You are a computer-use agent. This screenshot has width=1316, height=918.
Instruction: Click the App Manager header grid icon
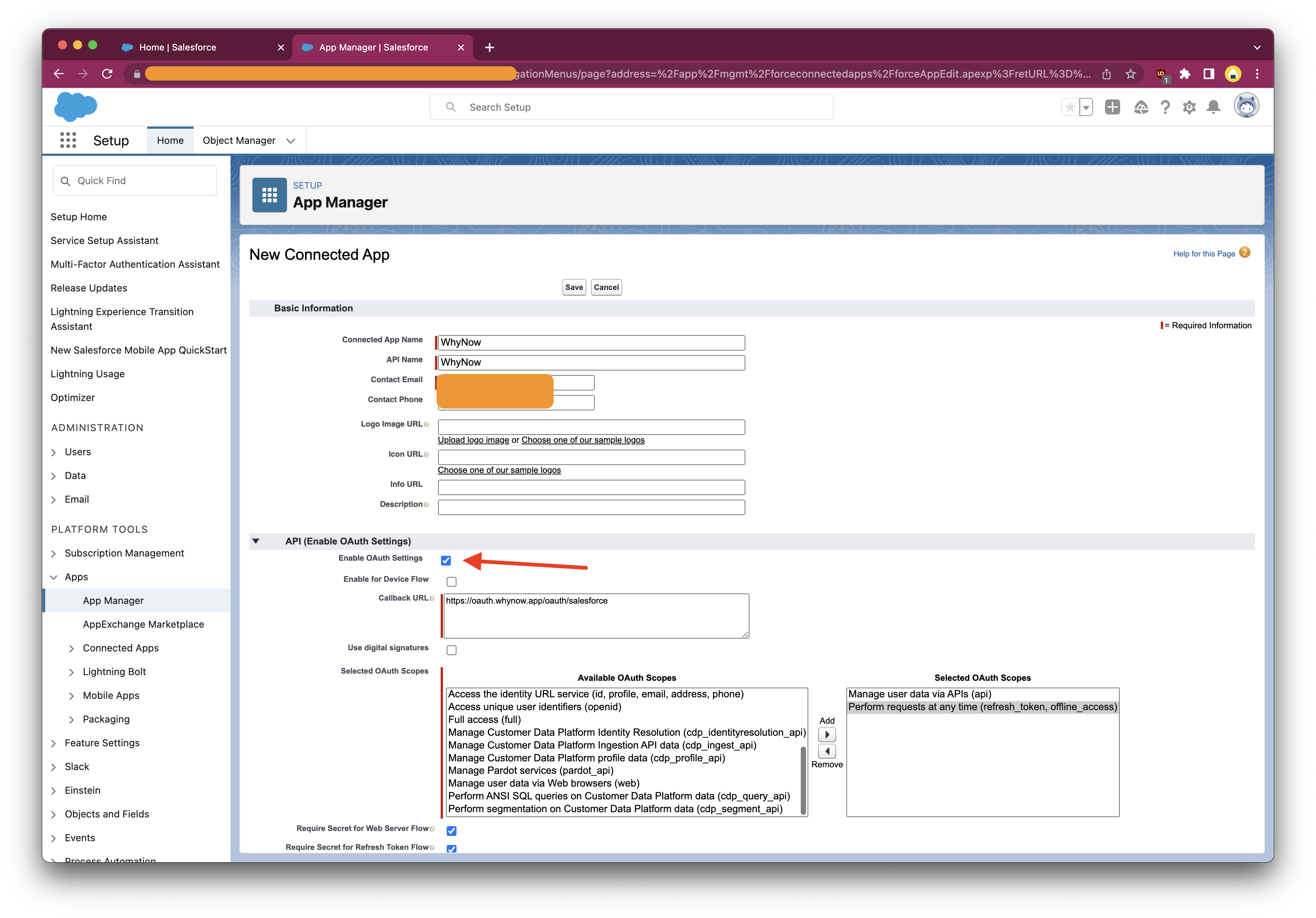click(269, 195)
